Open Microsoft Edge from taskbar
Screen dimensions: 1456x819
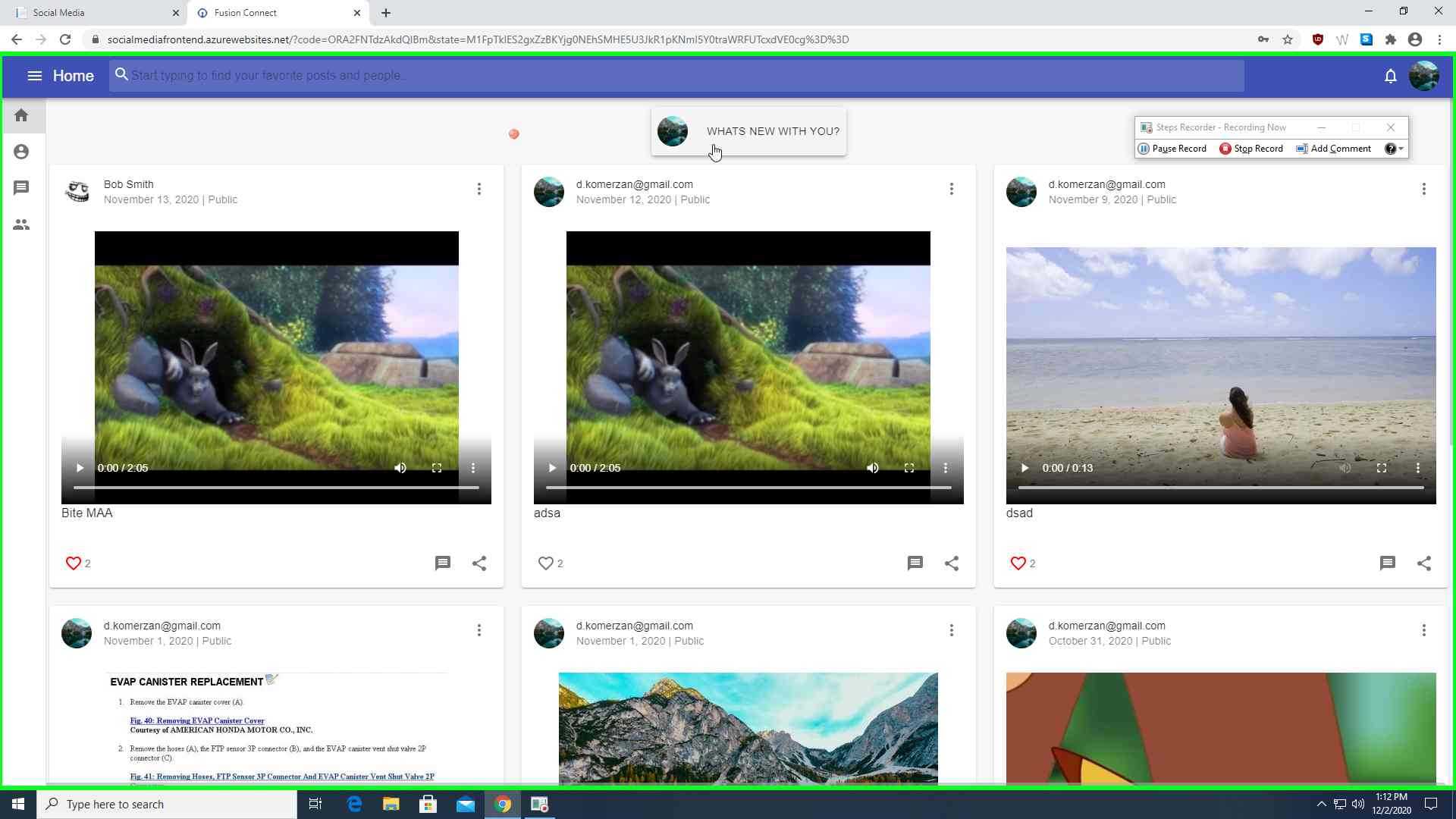pos(354,804)
